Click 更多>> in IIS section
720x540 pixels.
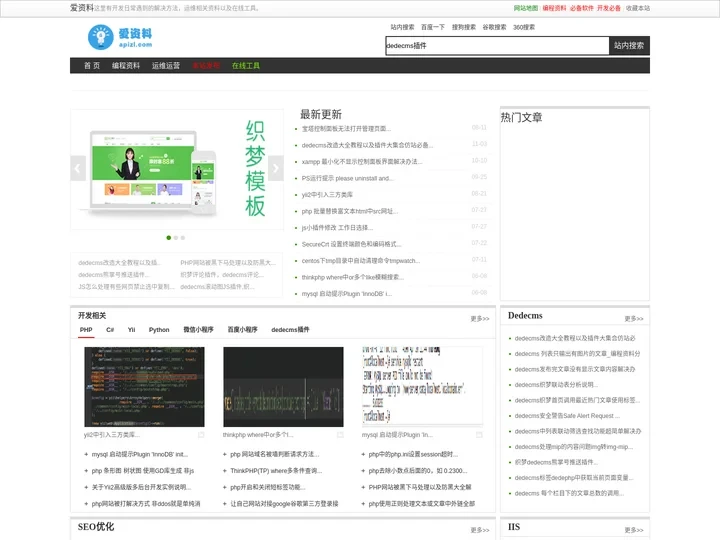coord(634,530)
